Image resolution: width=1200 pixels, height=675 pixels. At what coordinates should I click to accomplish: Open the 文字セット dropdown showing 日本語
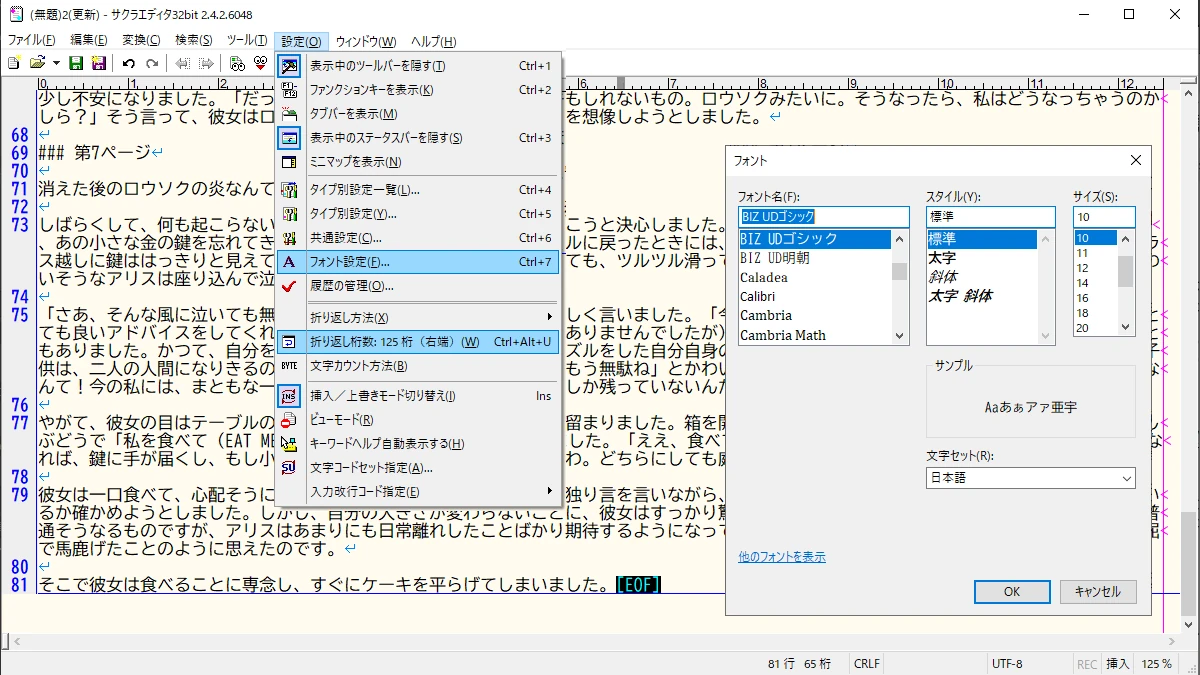click(1030, 478)
